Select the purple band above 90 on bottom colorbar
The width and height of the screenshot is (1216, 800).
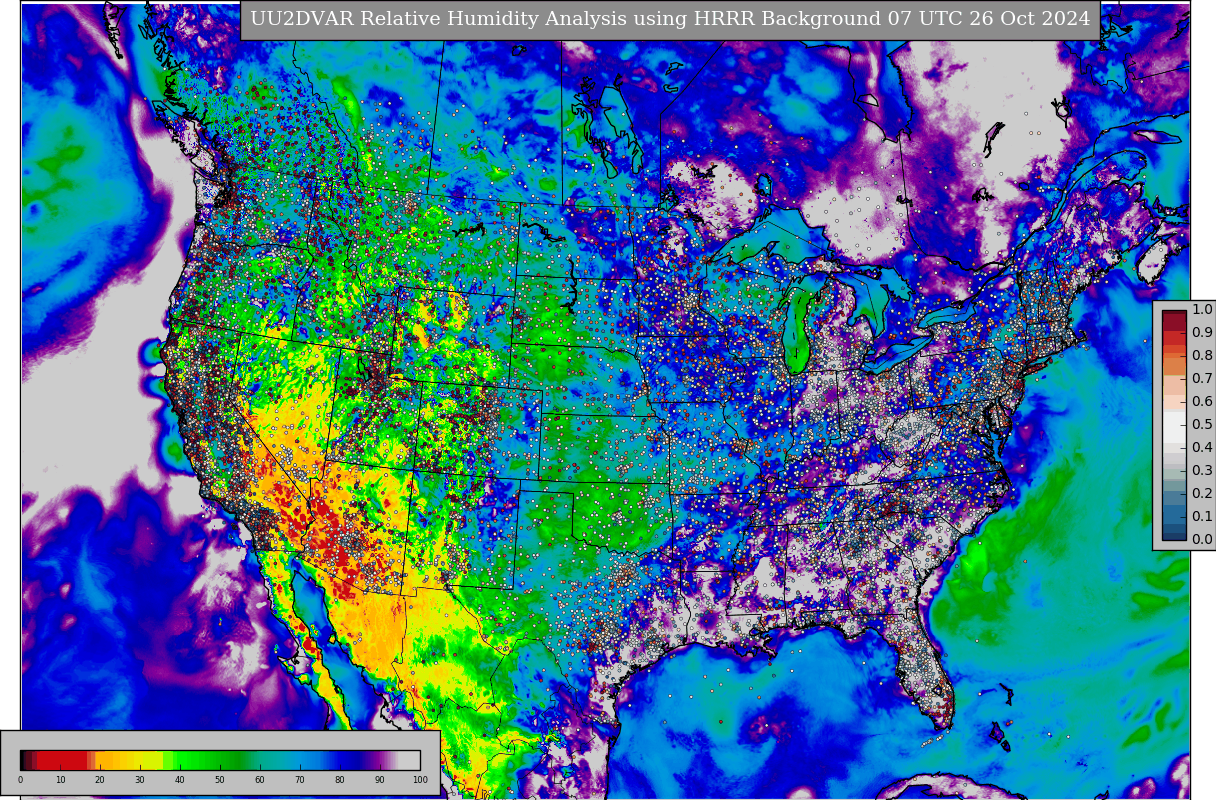coord(380,760)
